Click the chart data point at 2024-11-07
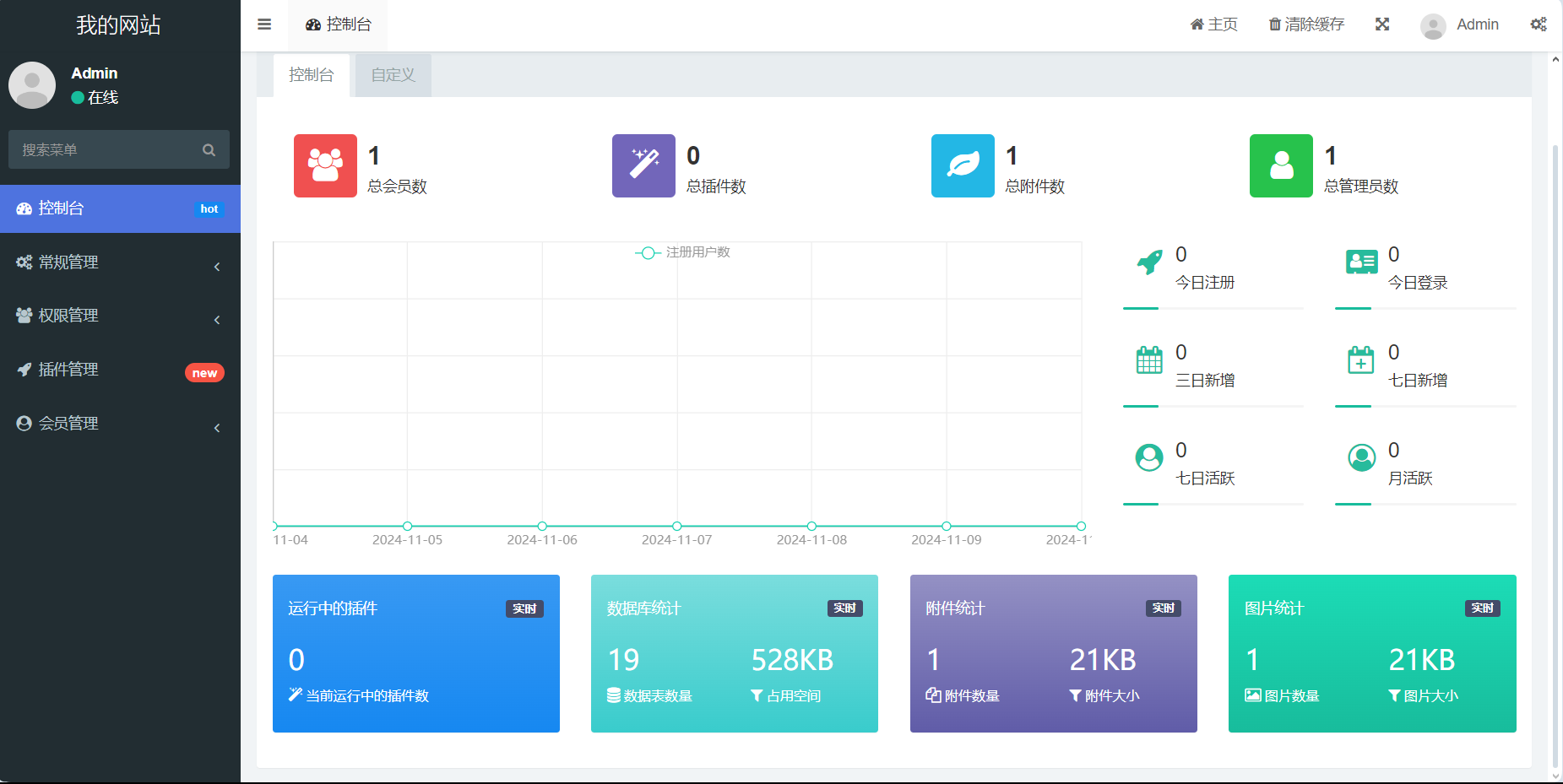 [677, 526]
